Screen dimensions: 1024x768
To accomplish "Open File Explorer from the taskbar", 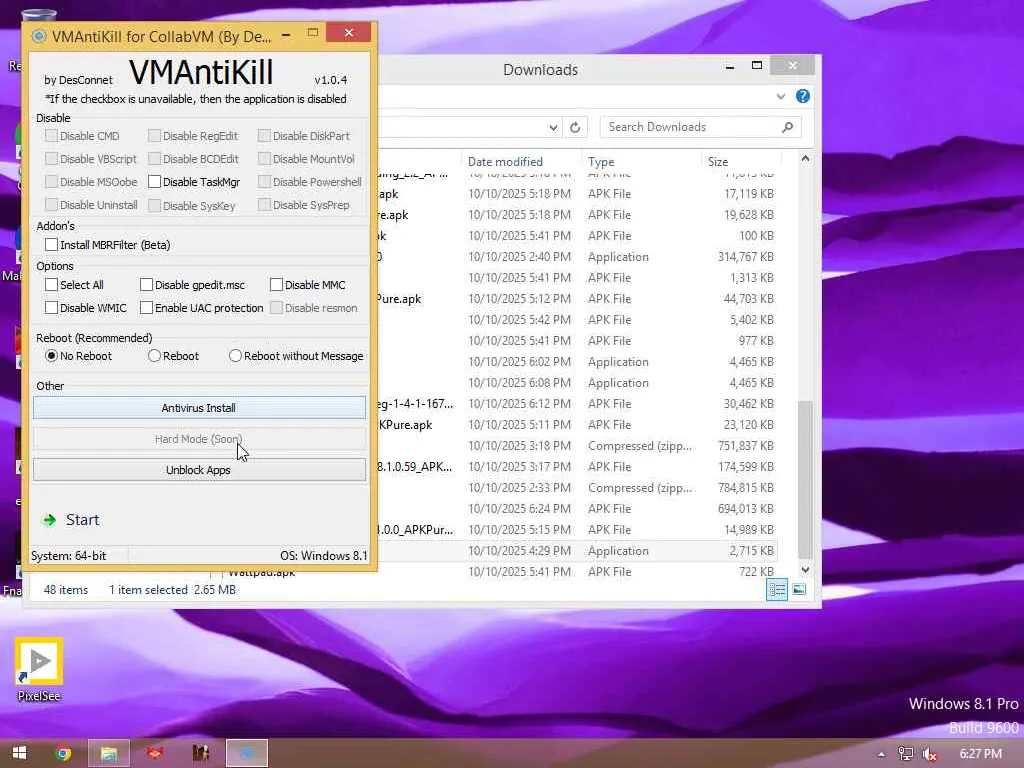I will tap(108, 753).
